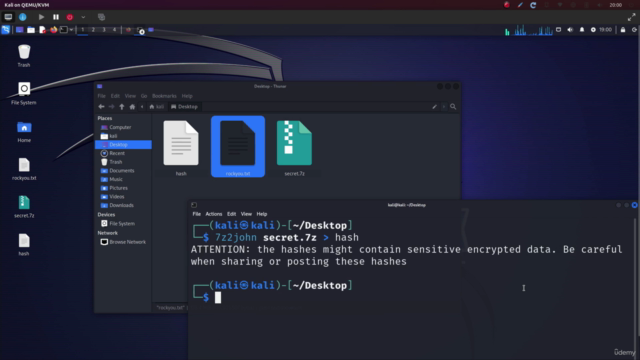The width and height of the screenshot is (640, 360).
Task: Show the virtual machine console view
Action: click(x=8, y=17)
